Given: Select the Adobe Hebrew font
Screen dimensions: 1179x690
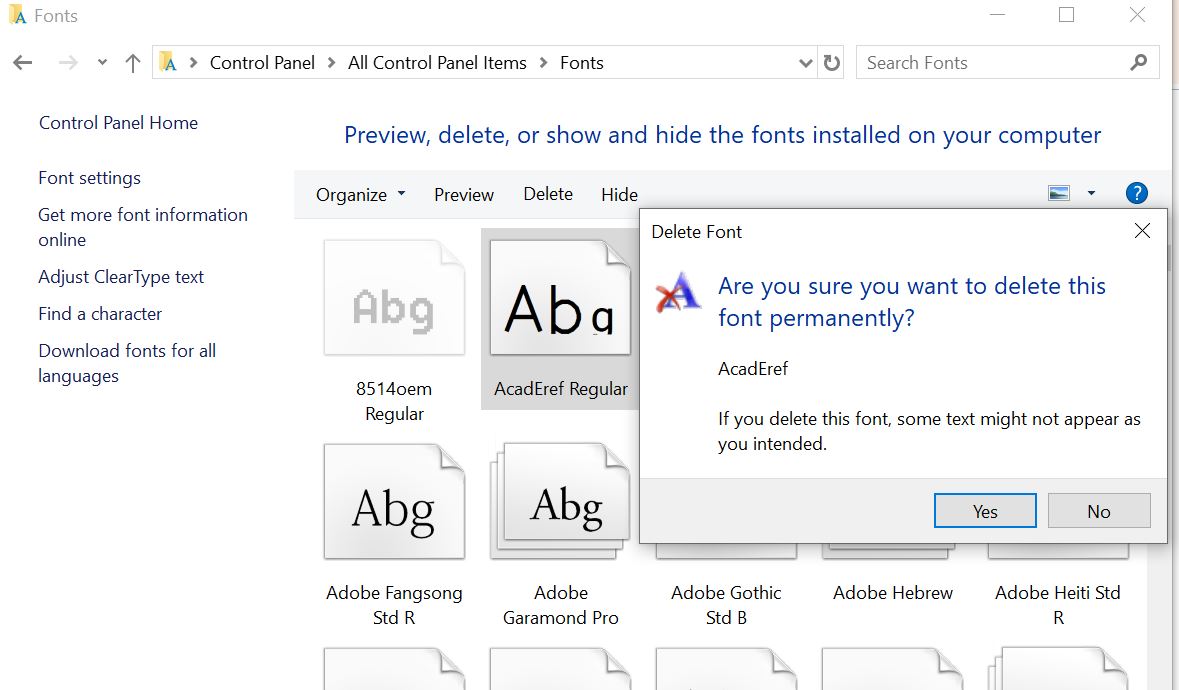Looking at the screenshot, I should pos(890,592).
